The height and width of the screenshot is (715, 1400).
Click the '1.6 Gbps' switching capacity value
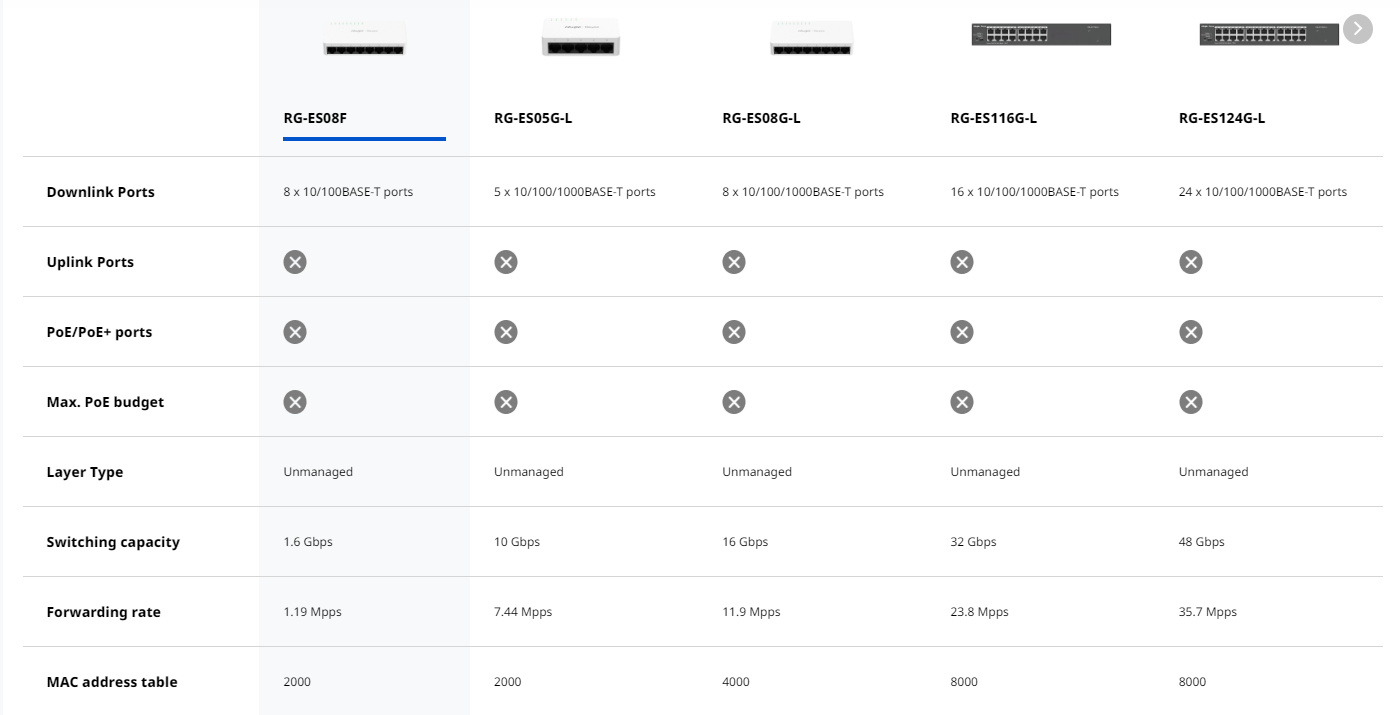pos(308,542)
